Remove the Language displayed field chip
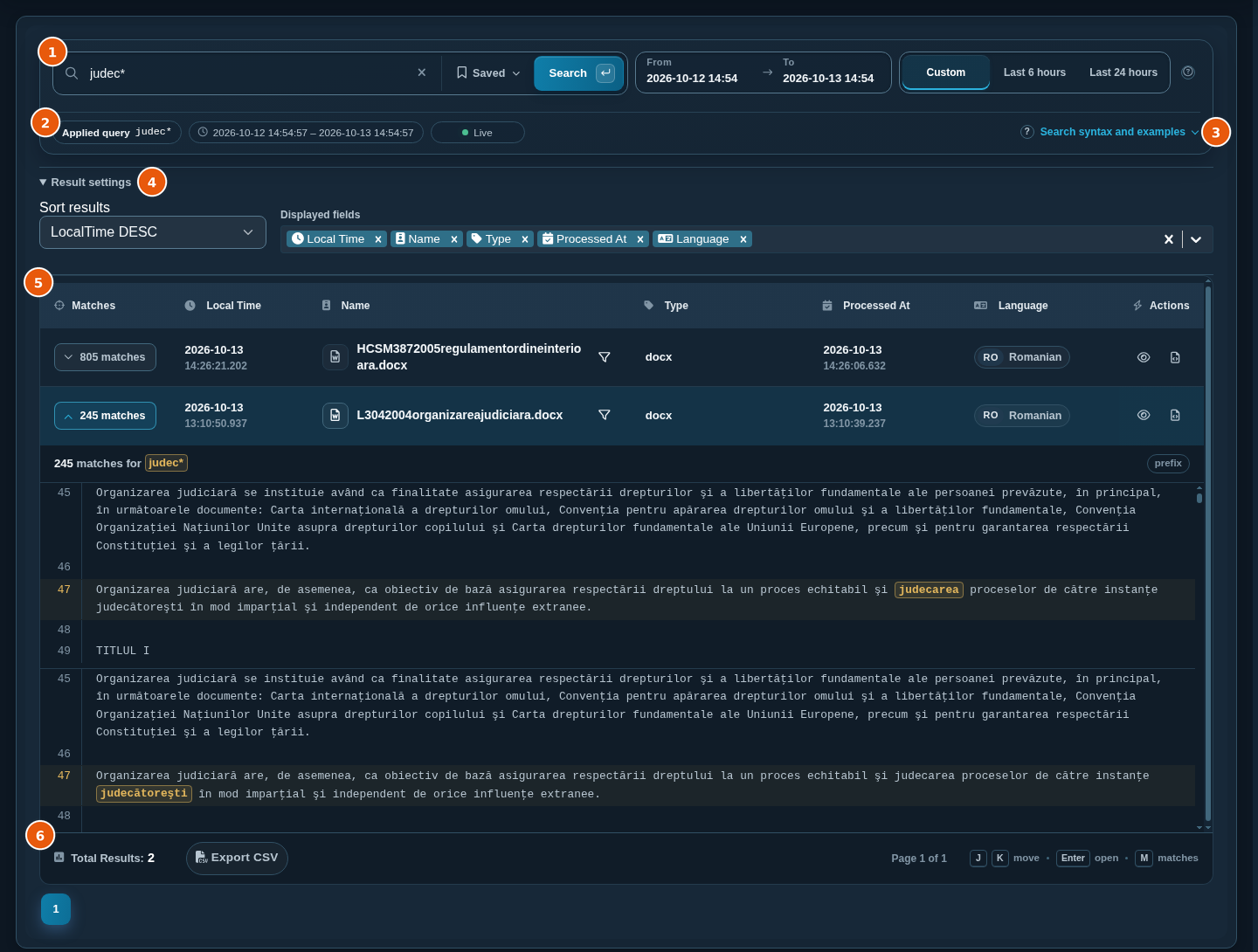 click(743, 239)
